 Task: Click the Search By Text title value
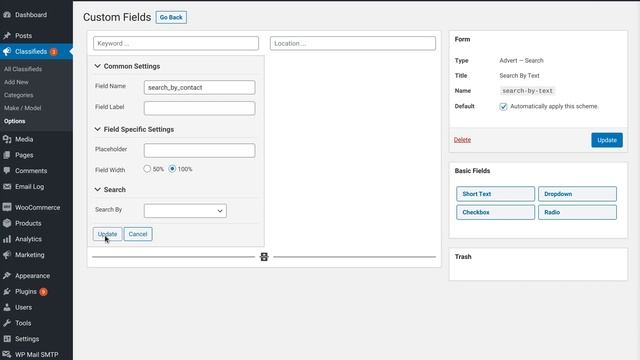point(519,76)
